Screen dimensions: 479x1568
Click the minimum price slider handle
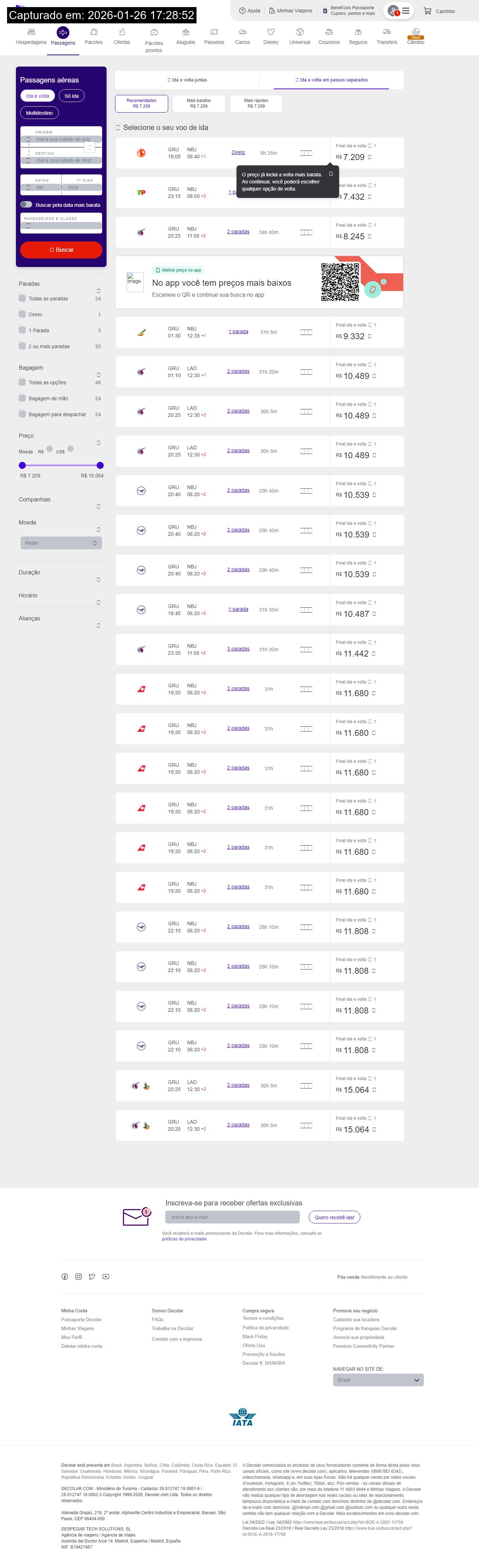tap(23, 465)
